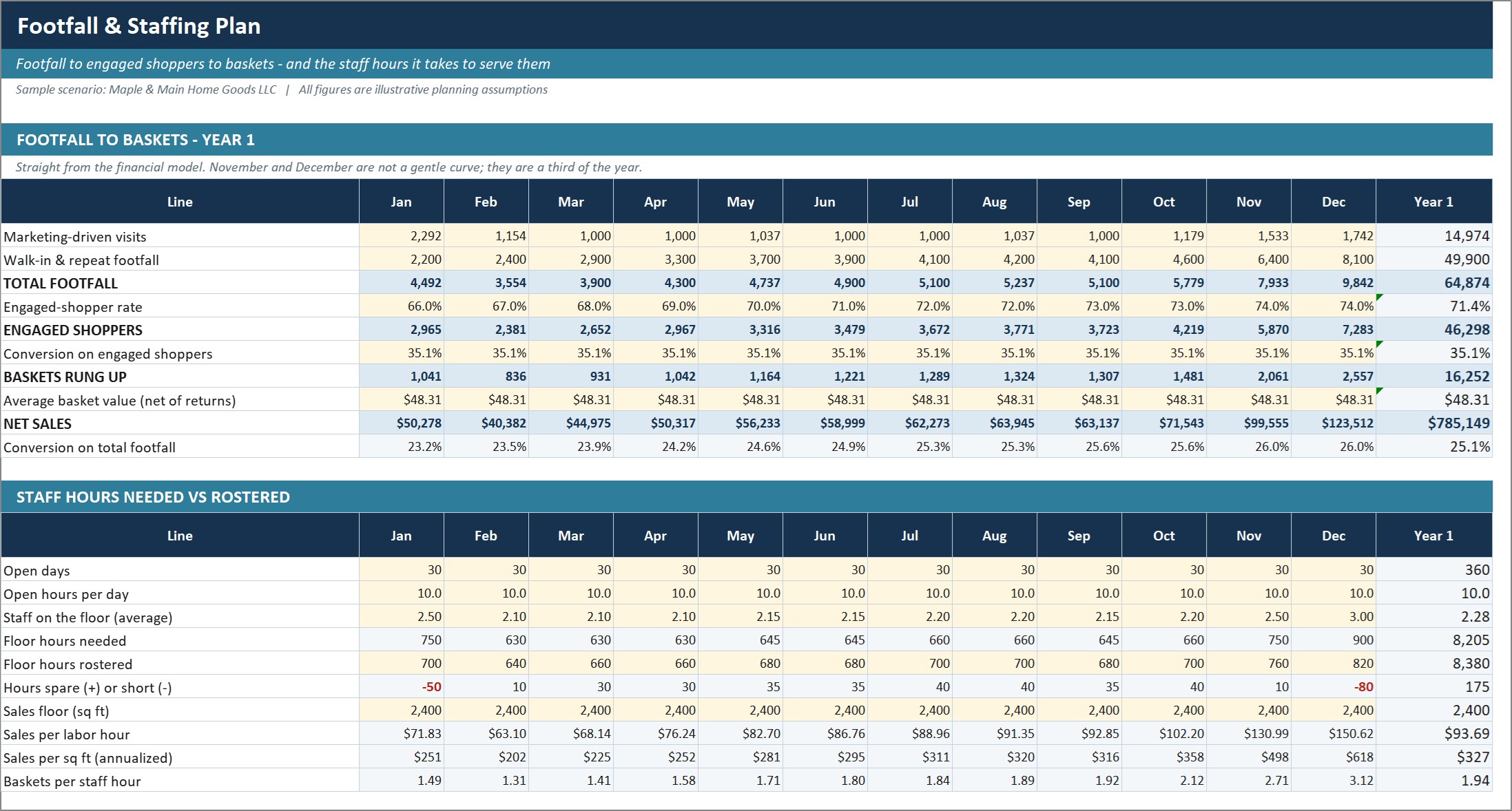
Task: Click the 'Walk-in & repeat footfall' row label
Action: pyautogui.click(x=81, y=260)
